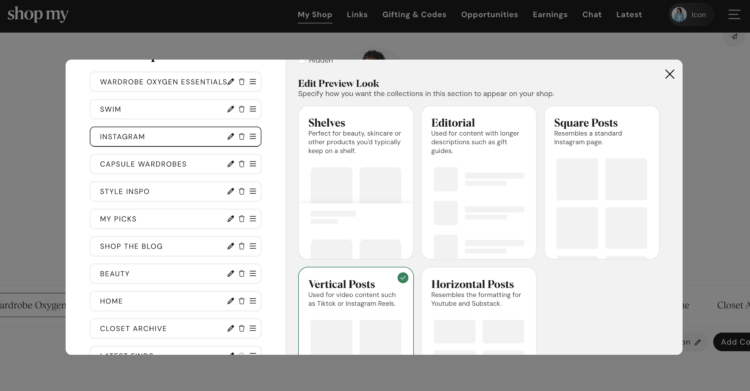Click the paper plane share icon
The width and height of the screenshot is (750, 391).
click(734, 36)
